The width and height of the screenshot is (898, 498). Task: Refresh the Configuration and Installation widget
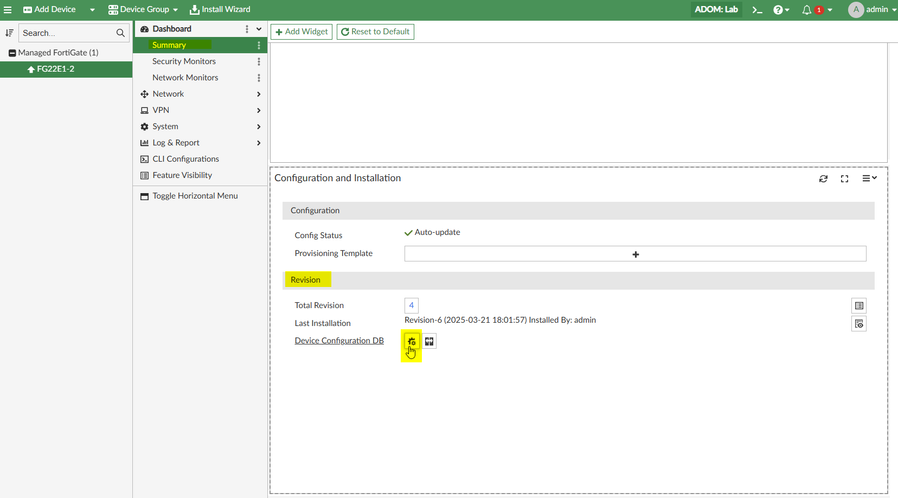click(x=823, y=178)
